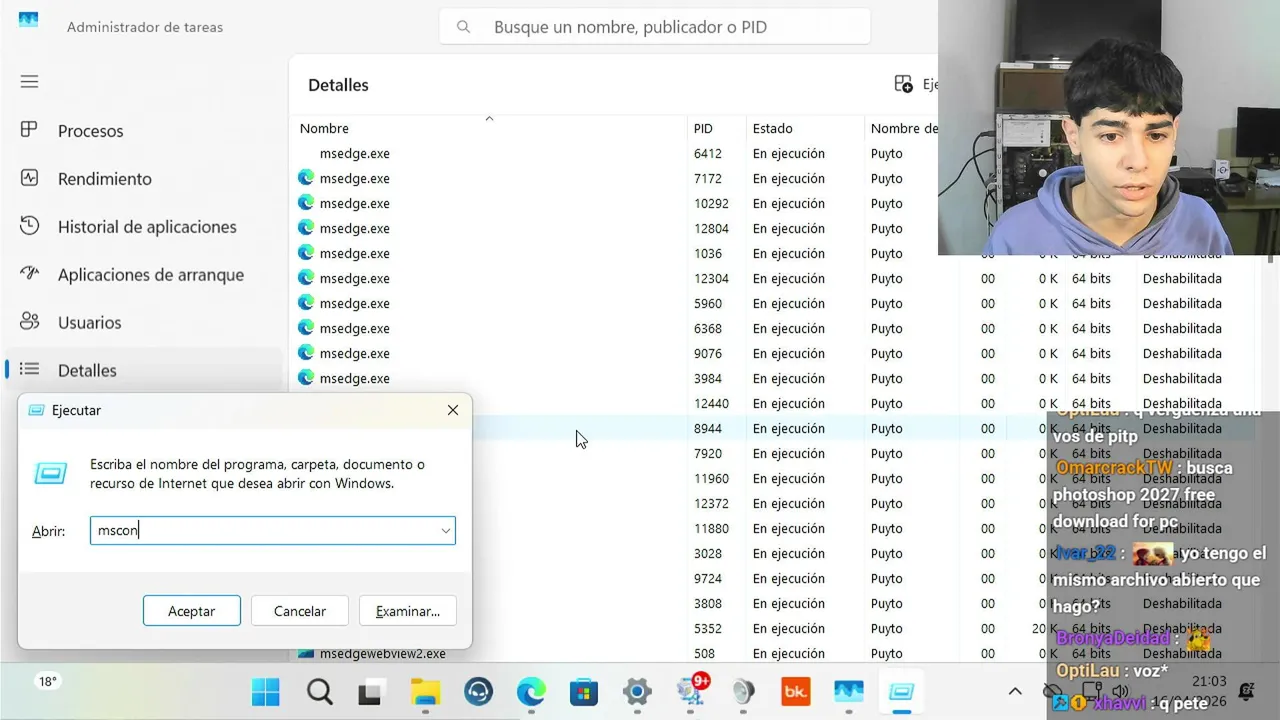Click Aceptar in the Ejecutar dialog
The height and width of the screenshot is (720, 1280).
(x=192, y=611)
